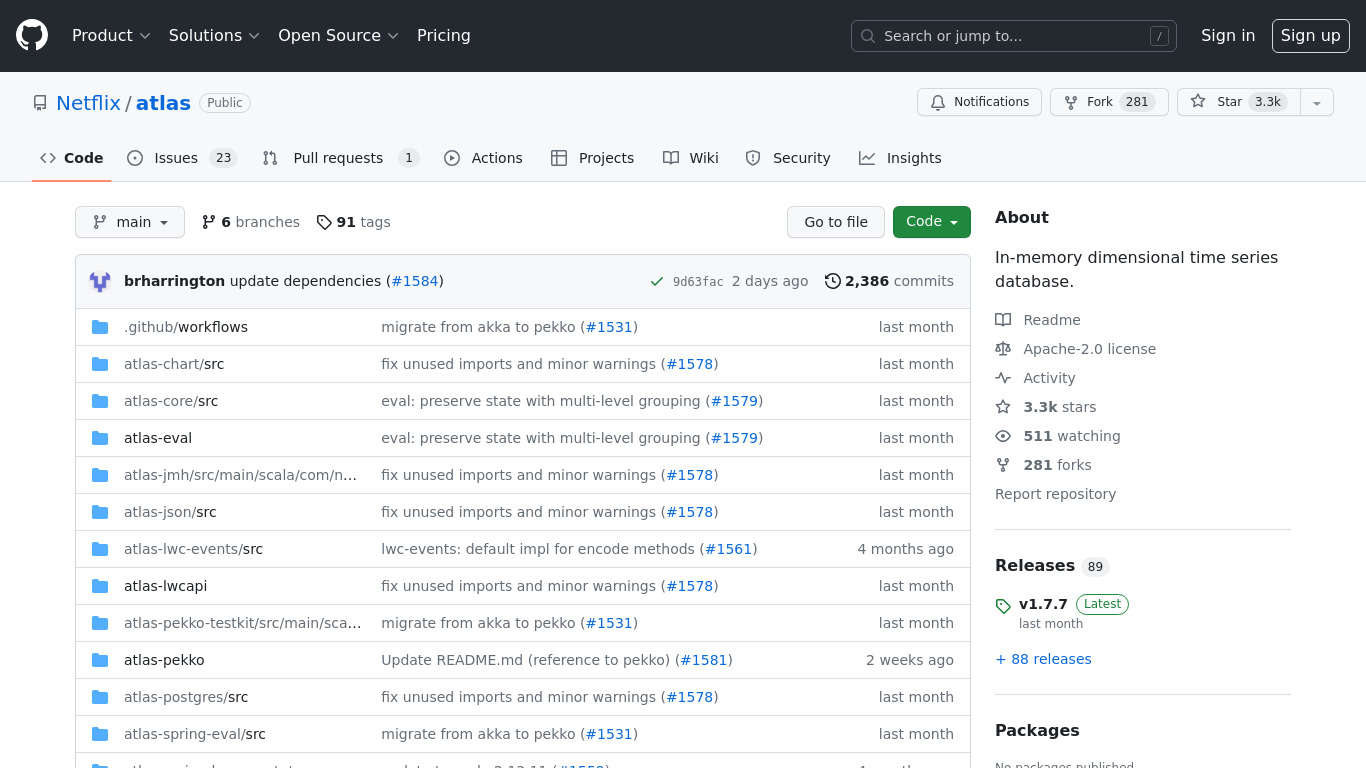Image resolution: width=1366 pixels, height=768 pixels.
Task: Switch to the Issues tab
Action: tap(181, 158)
